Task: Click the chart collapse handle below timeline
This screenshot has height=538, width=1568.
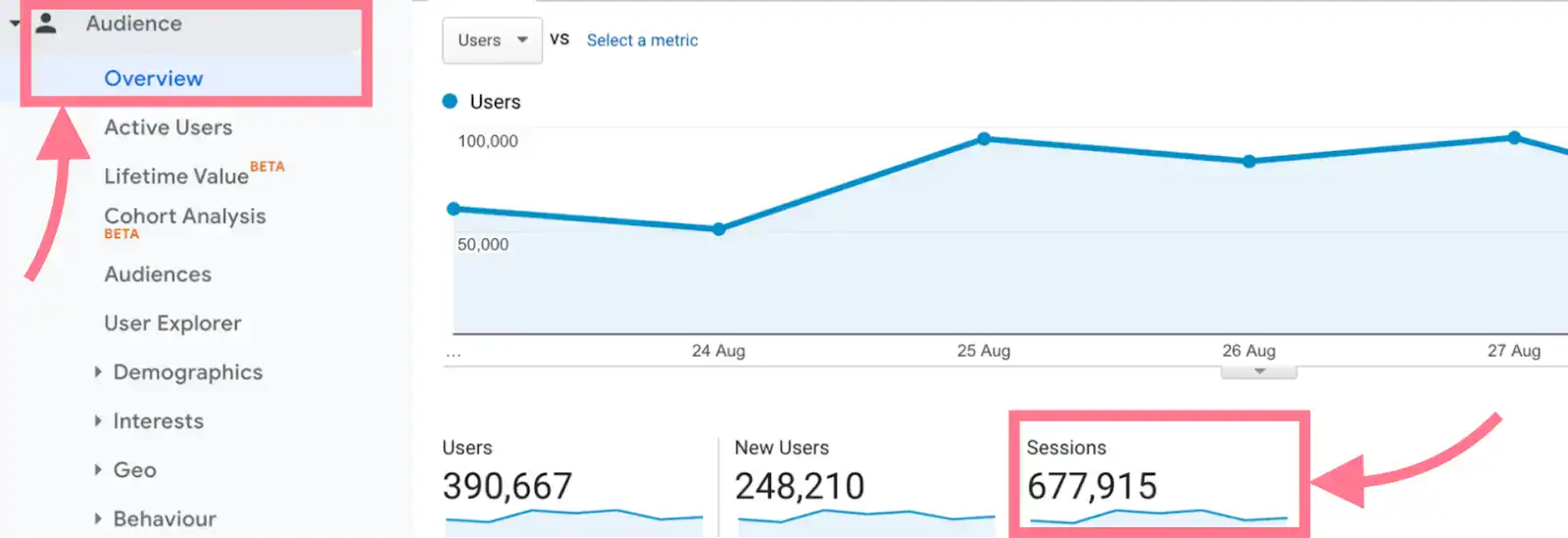Action: coord(1259,372)
